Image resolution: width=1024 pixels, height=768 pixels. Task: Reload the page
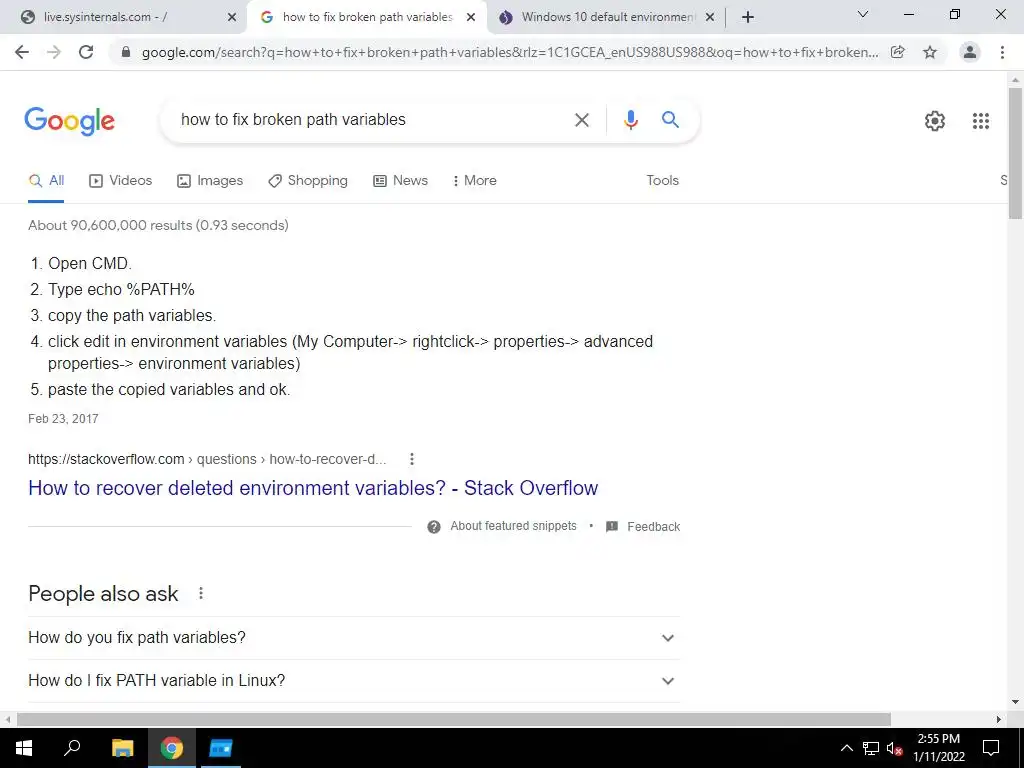pos(86,52)
